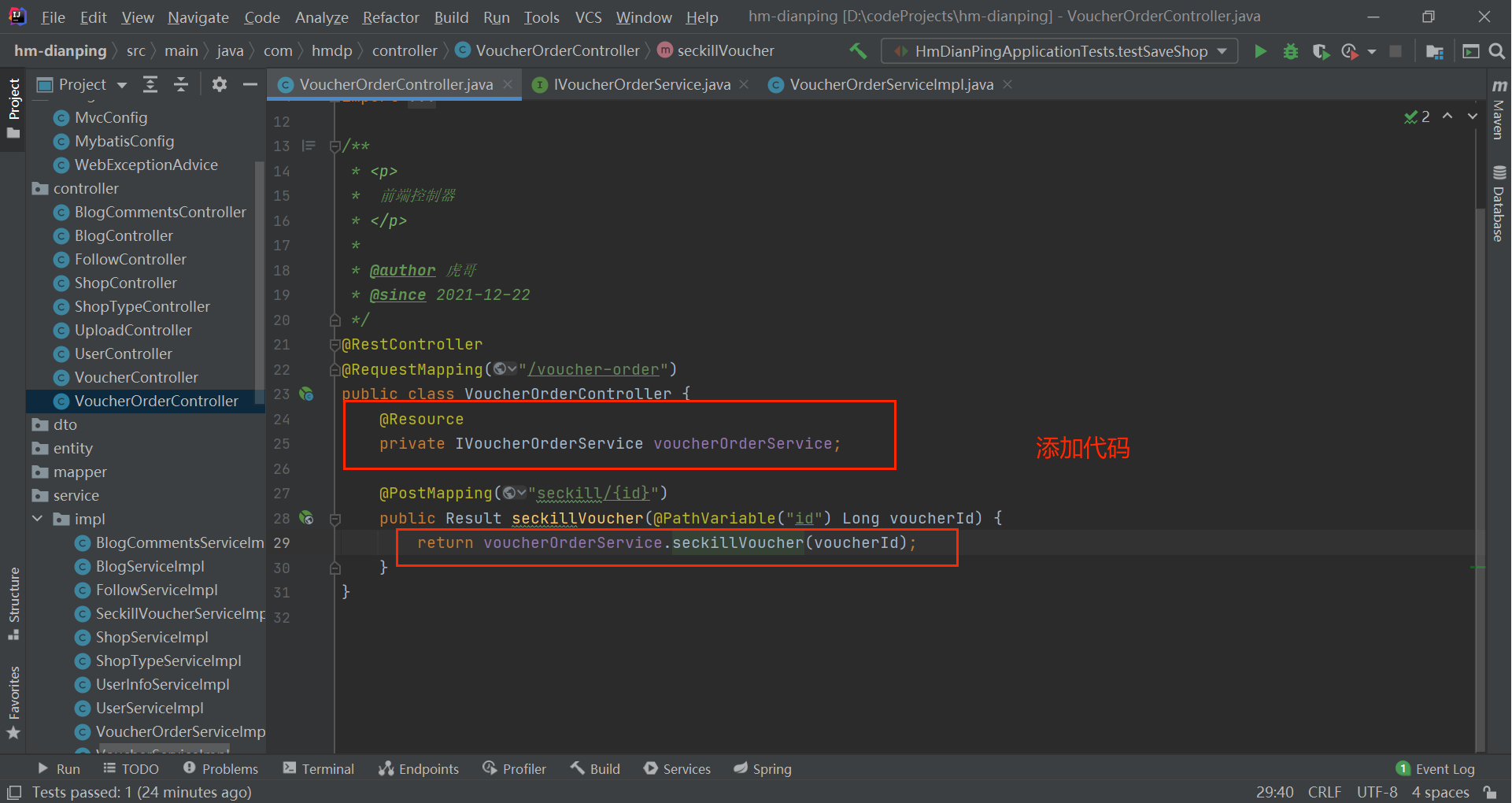Screen dimensions: 1512x803
Task: Toggle rendered view of doc comment
Action: (x=309, y=146)
